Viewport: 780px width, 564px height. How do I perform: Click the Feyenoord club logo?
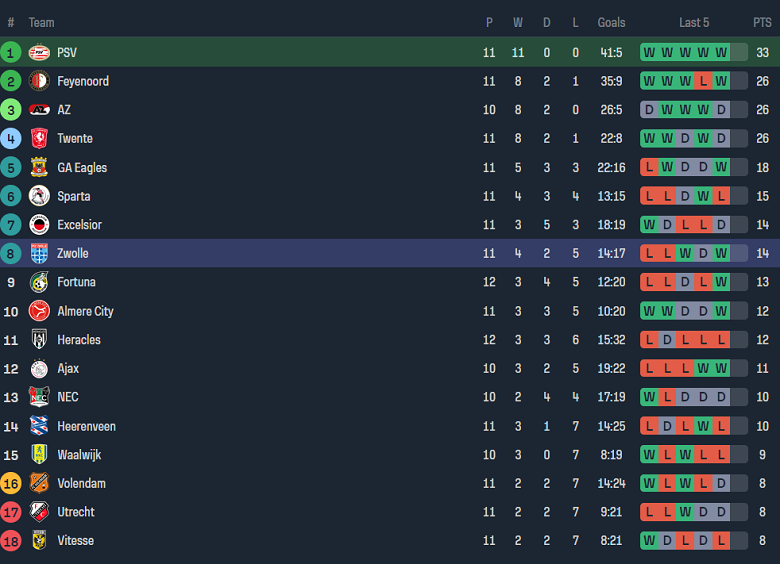[x=39, y=81]
